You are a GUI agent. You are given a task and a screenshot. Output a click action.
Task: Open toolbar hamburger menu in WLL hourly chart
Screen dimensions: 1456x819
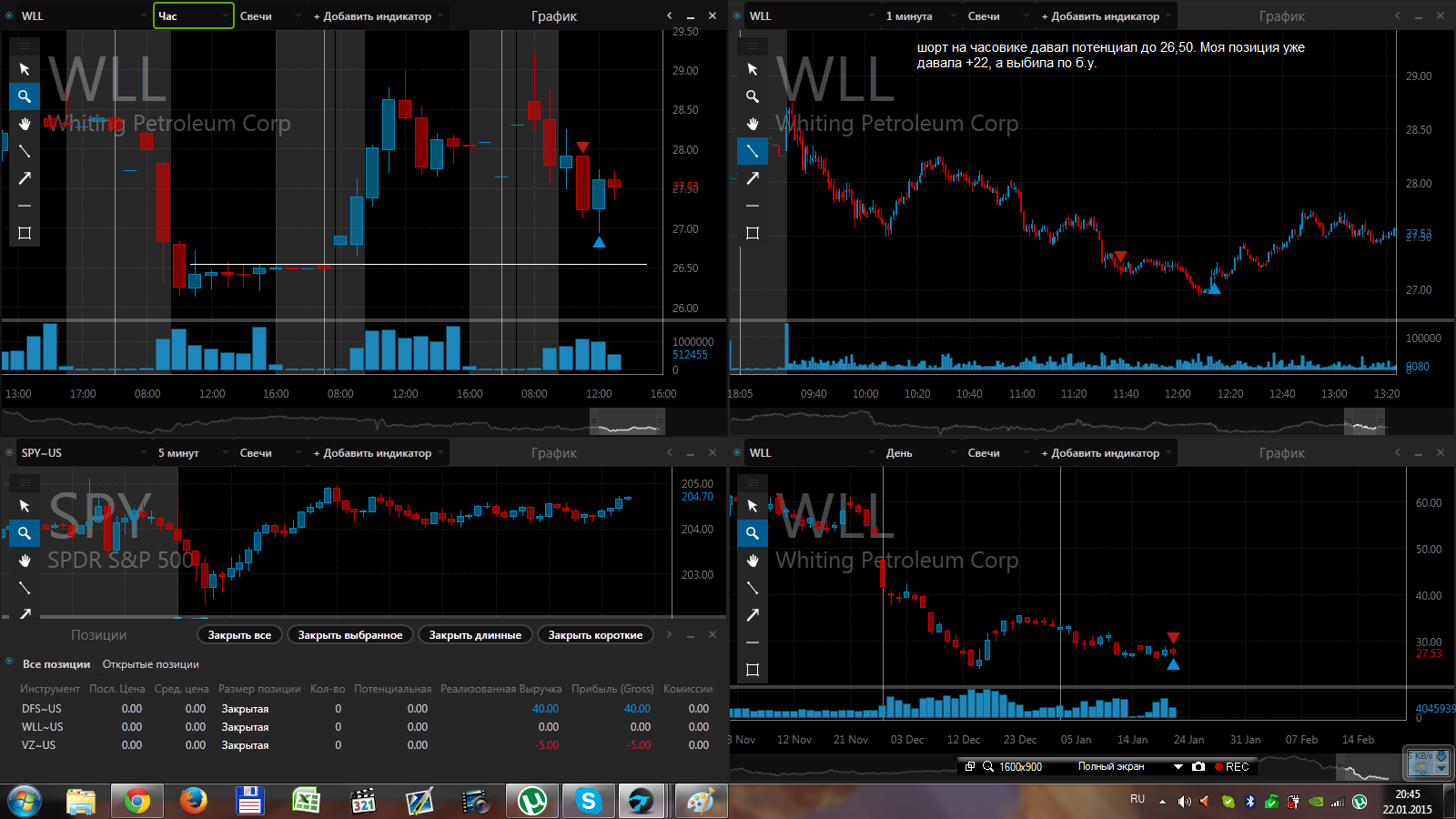tap(25, 45)
